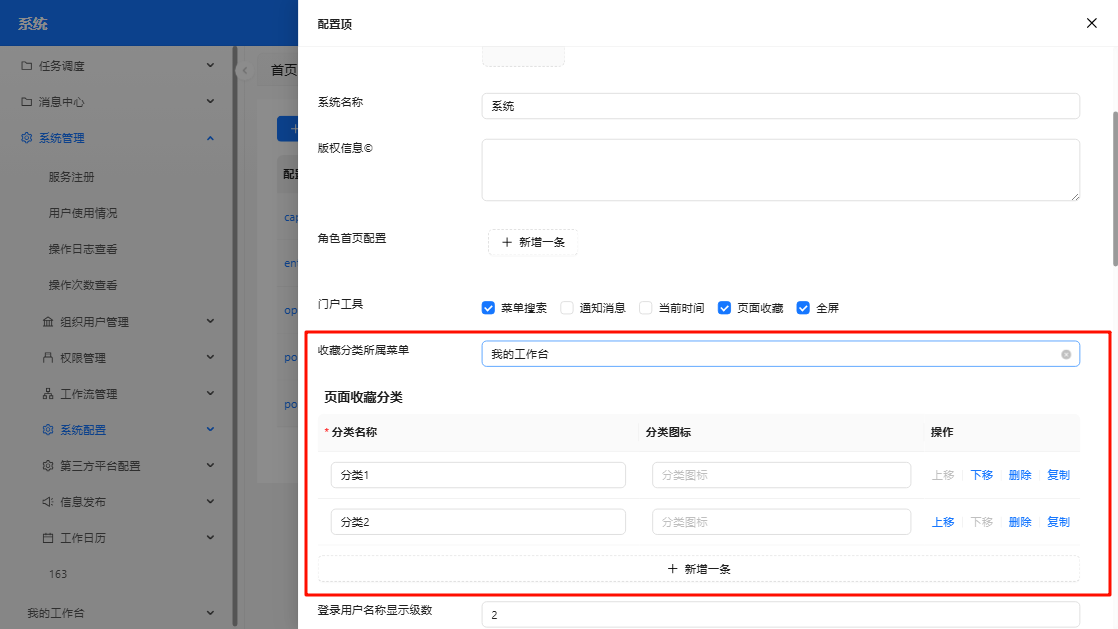Viewport: 1118px width, 629px height.
Task: Click the 版权信息 text area
Action: pos(781,170)
